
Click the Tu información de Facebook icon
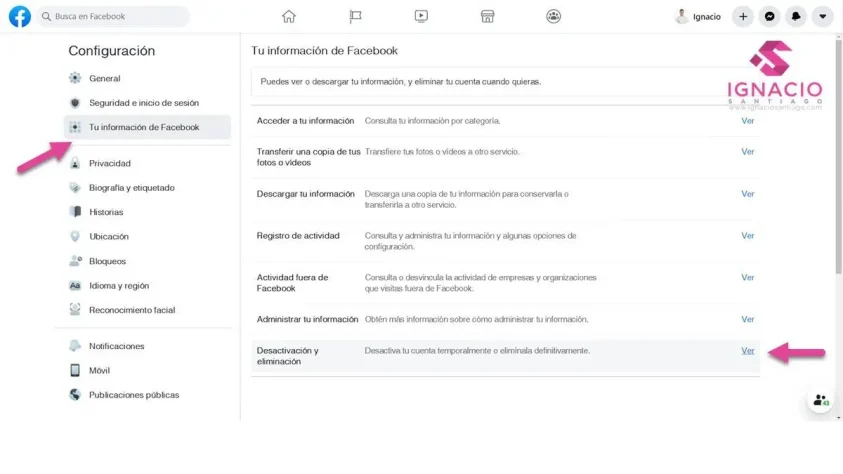click(75, 127)
